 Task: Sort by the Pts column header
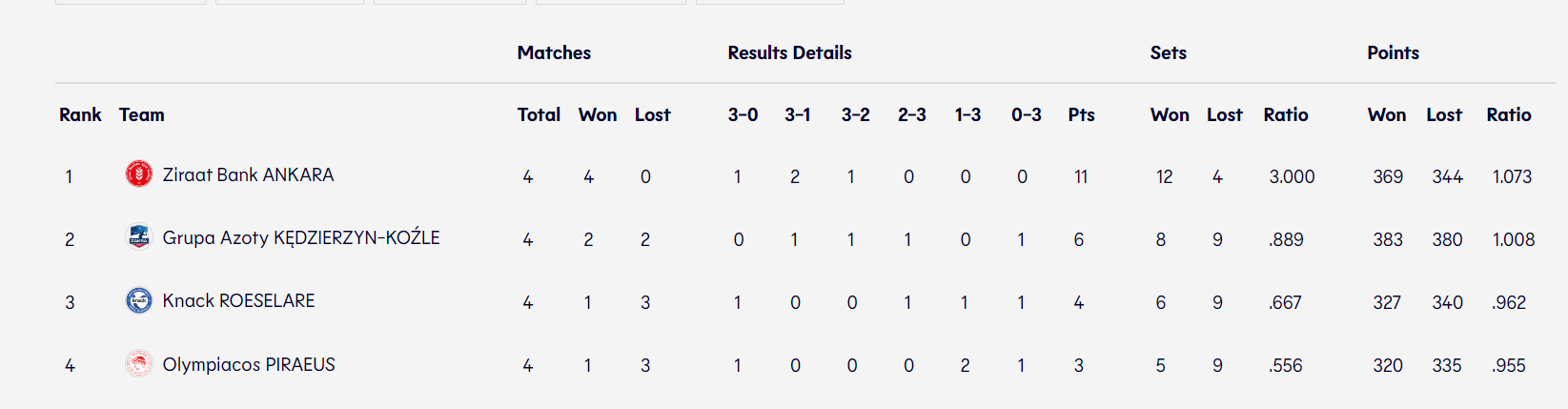pyautogui.click(x=1081, y=115)
